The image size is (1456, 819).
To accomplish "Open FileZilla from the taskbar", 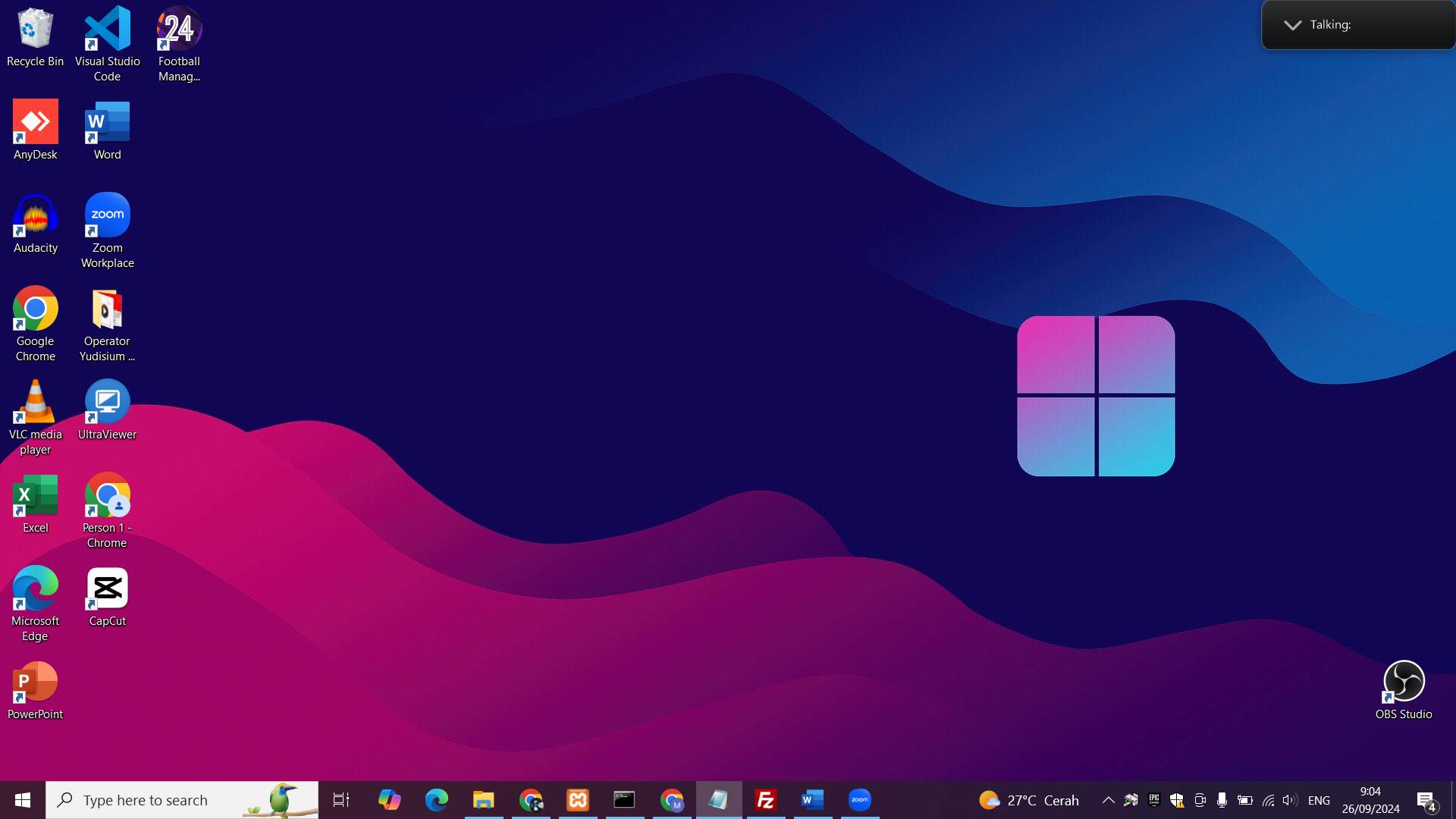I will click(x=766, y=800).
